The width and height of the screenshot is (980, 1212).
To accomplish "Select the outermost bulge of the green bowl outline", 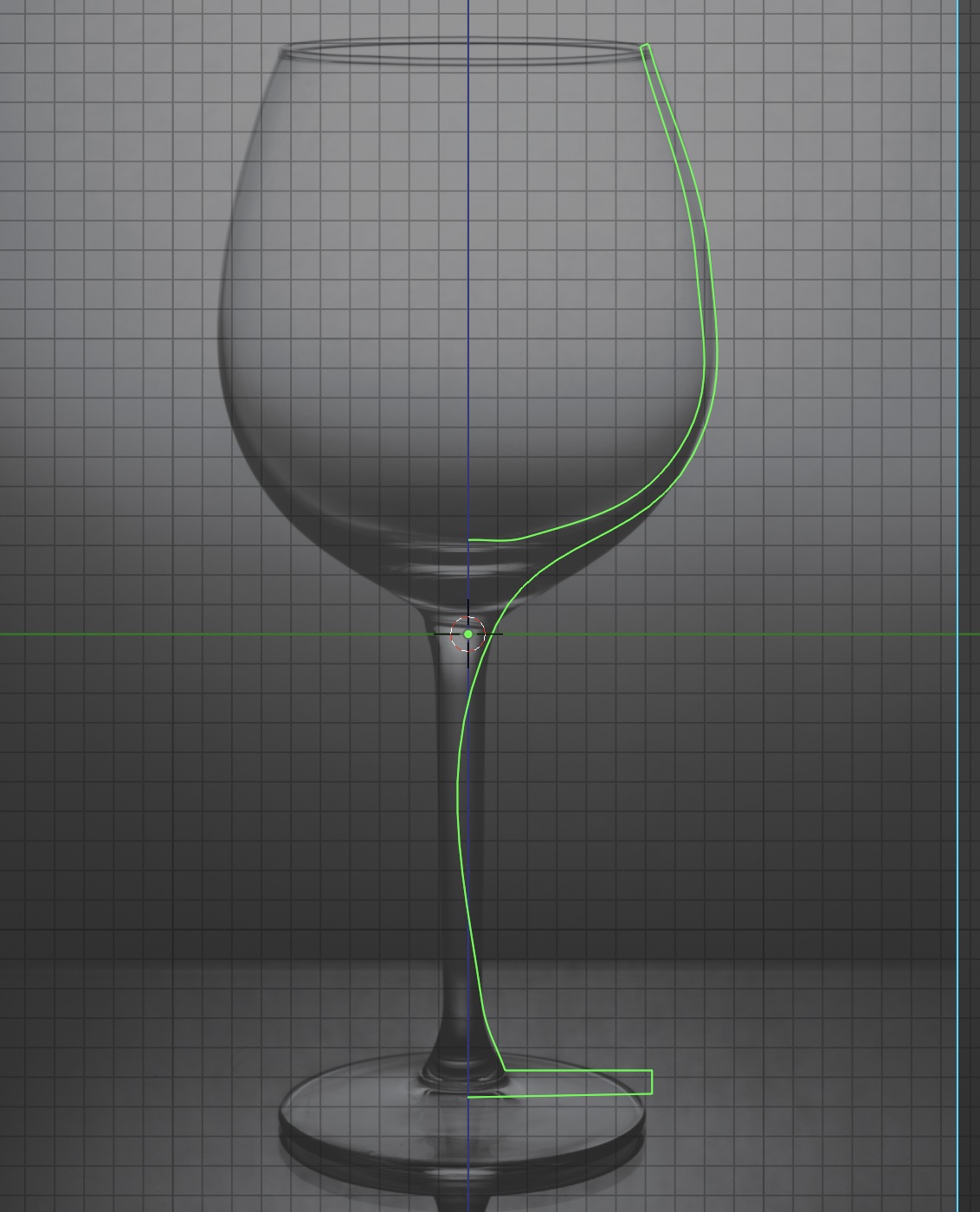I will (718, 346).
